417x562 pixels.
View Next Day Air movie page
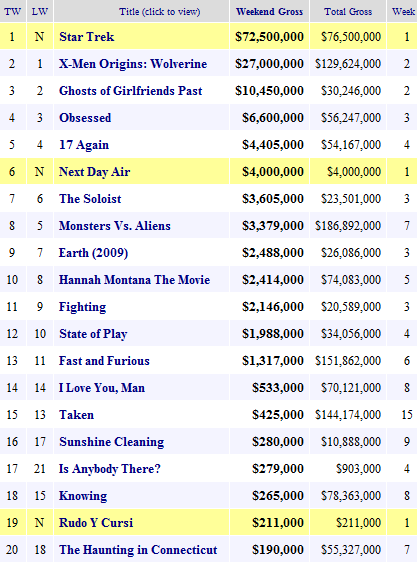point(94,172)
